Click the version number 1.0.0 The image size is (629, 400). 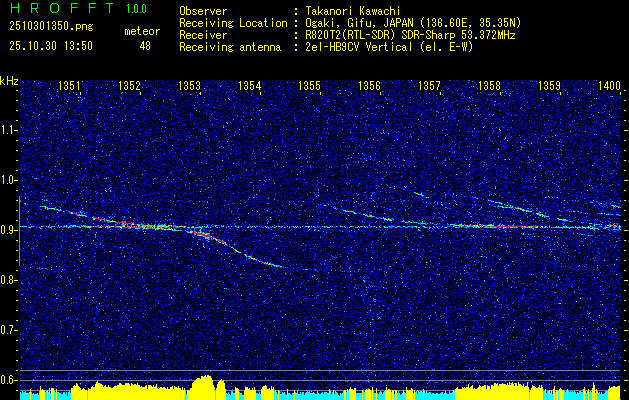pyautogui.click(x=136, y=9)
